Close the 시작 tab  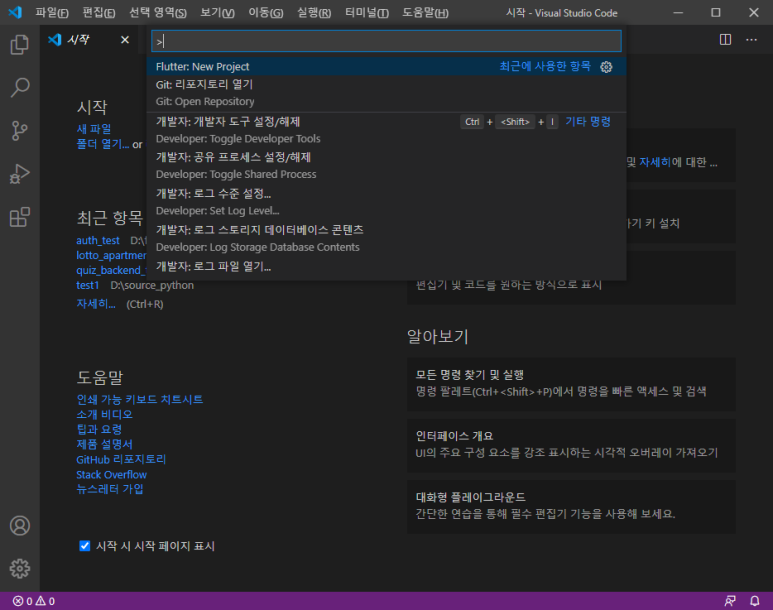click(125, 40)
